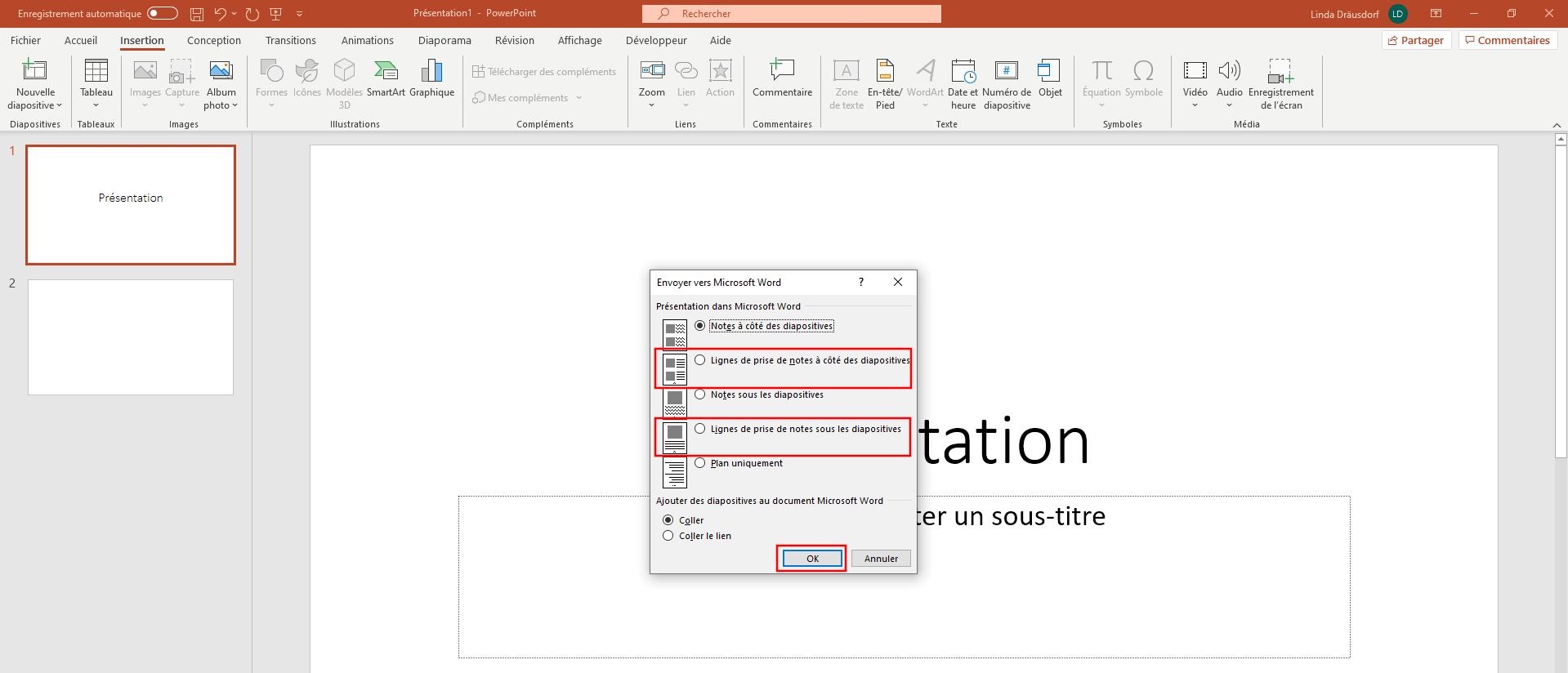This screenshot has width=1568, height=673.
Task: Click the Formes shapes icon
Action: click(271, 71)
